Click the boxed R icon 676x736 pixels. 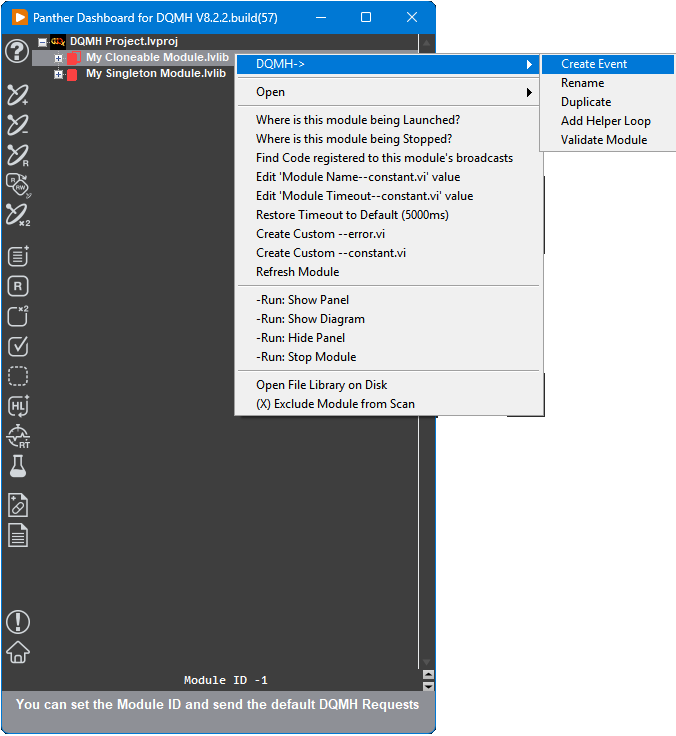click(18, 286)
